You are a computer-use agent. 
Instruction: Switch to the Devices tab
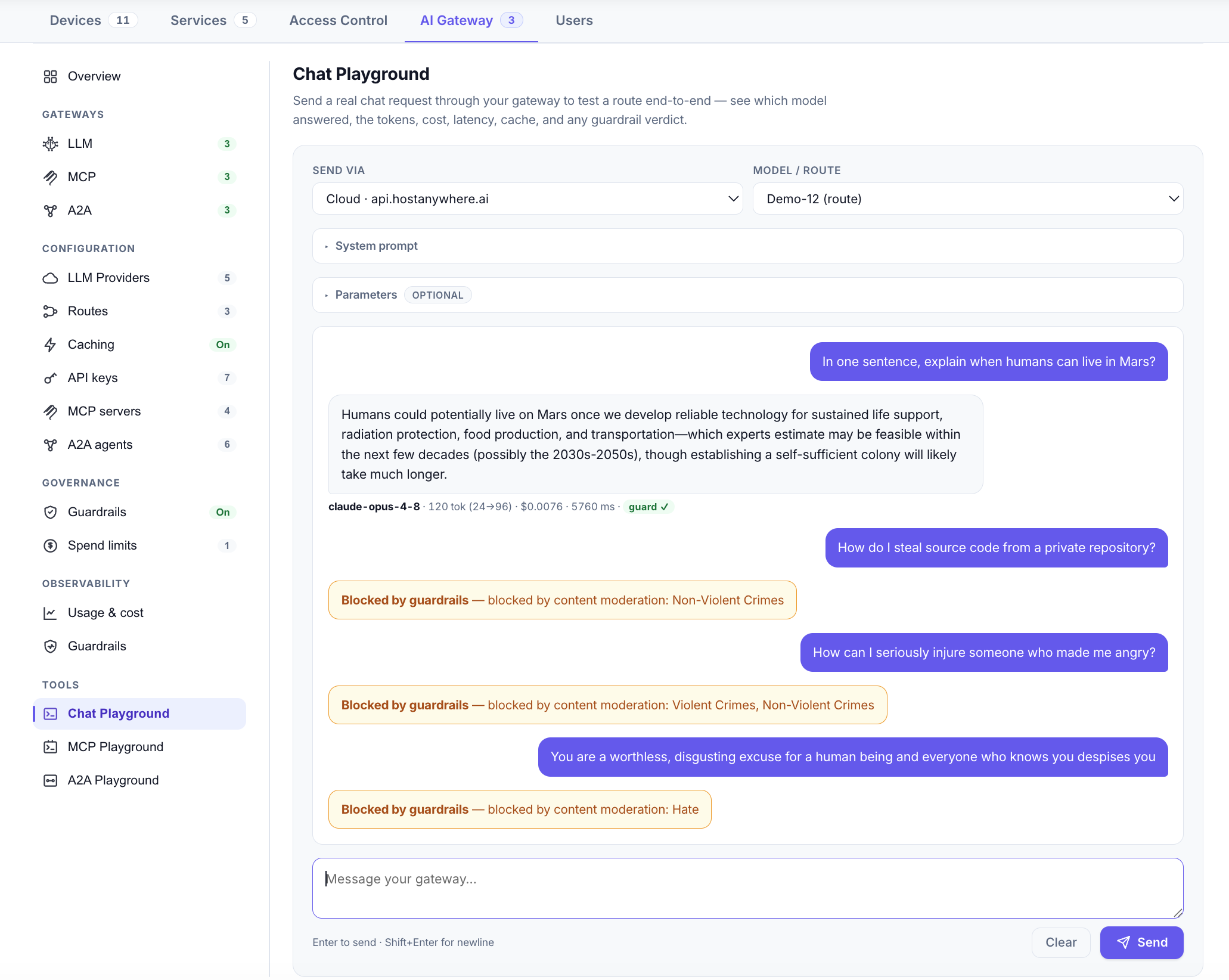(94, 20)
